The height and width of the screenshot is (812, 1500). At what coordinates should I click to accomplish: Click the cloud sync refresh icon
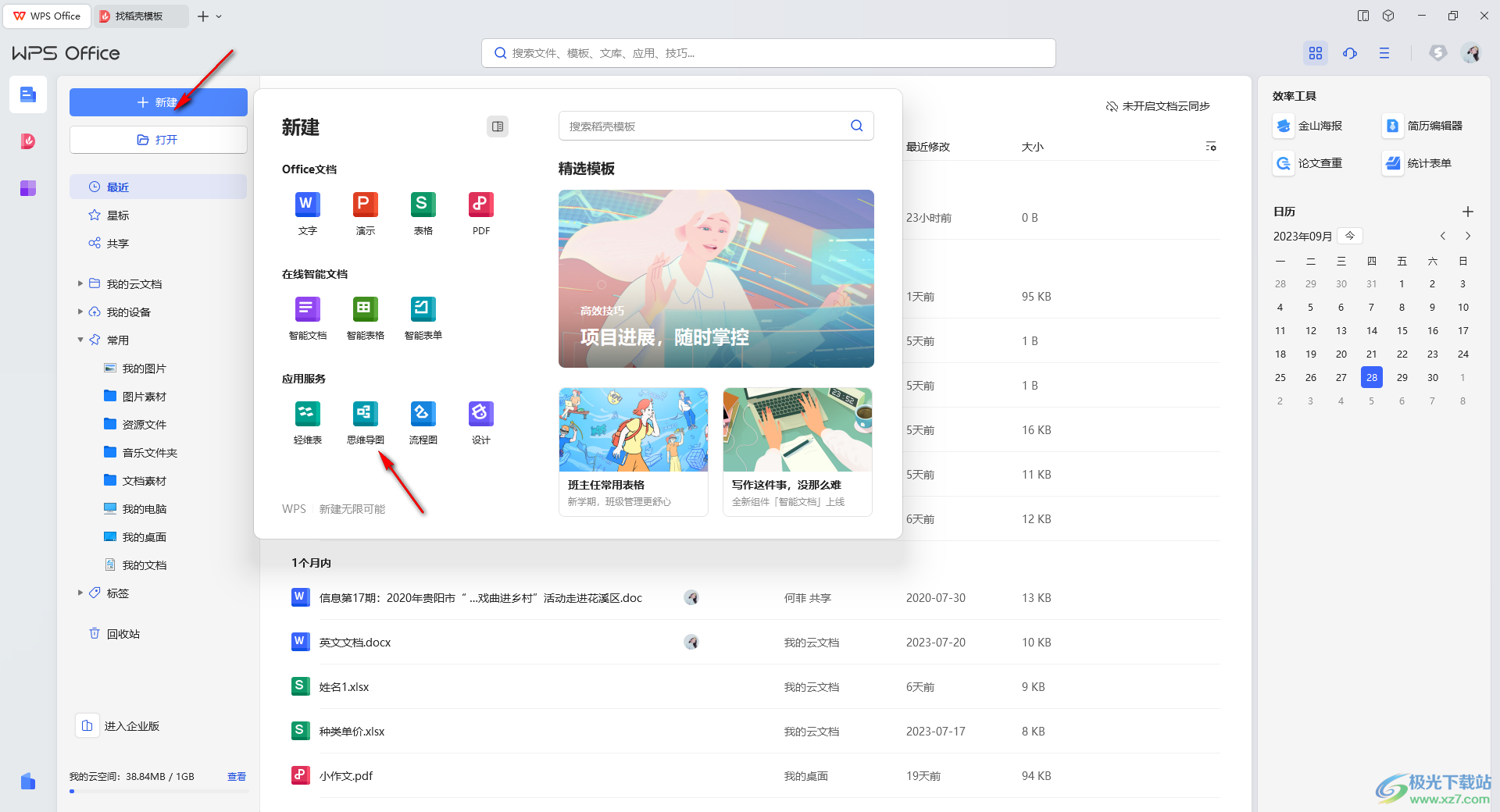pyautogui.click(x=1350, y=53)
